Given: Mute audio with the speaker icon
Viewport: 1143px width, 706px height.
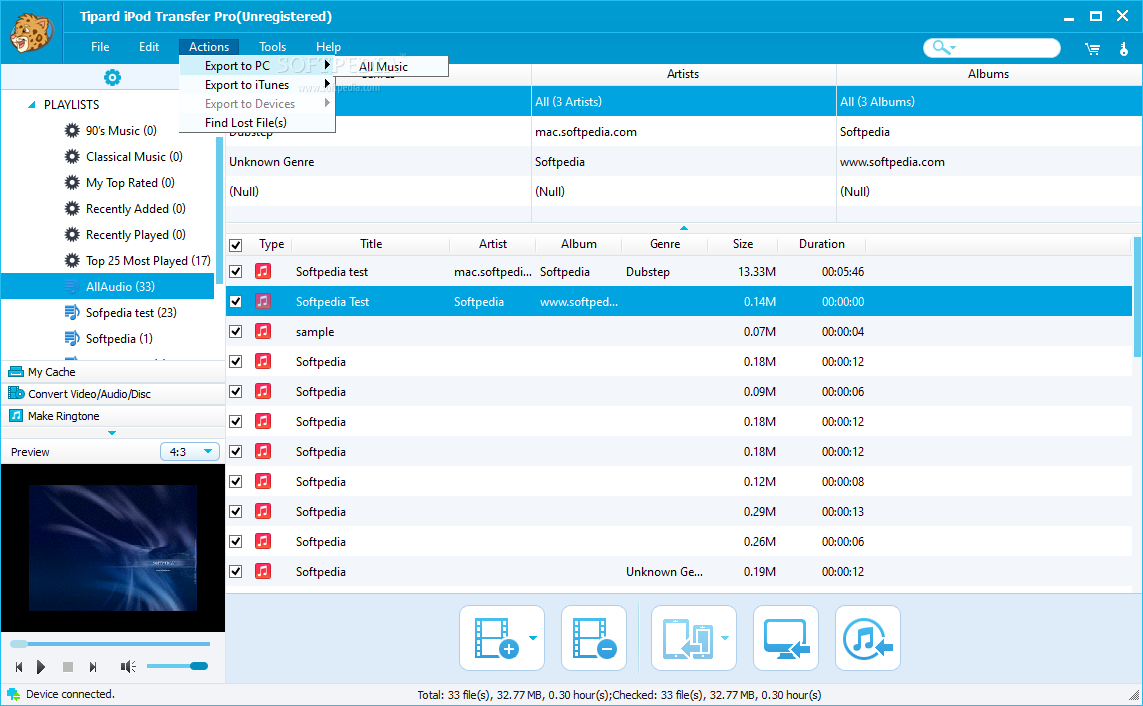Looking at the screenshot, I should (x=128, y=667).
